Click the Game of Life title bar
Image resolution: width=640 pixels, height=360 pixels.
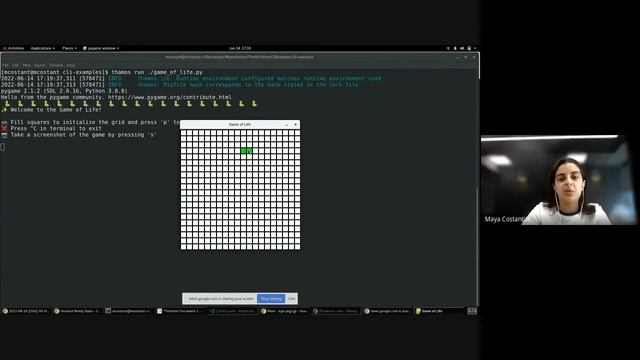(240, 124)
